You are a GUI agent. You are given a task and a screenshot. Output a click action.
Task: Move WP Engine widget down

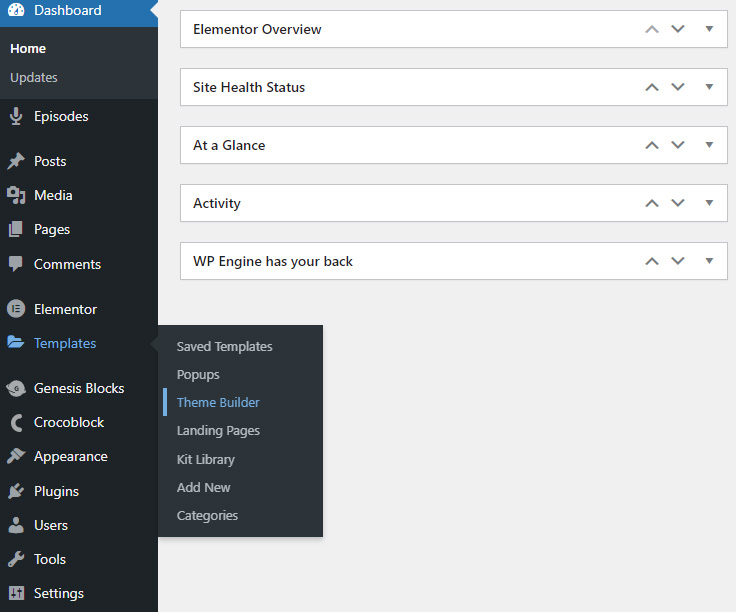point(678,261)
